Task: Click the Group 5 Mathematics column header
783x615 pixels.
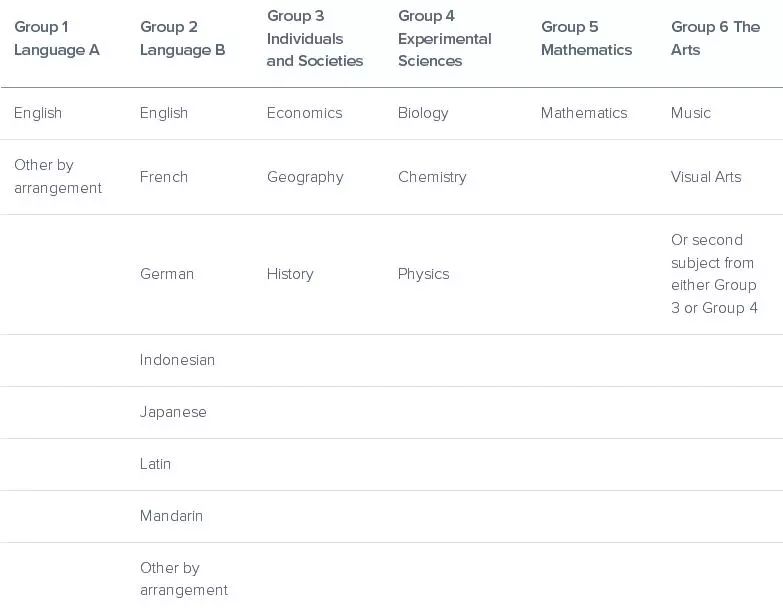Action: coord(587,38)
